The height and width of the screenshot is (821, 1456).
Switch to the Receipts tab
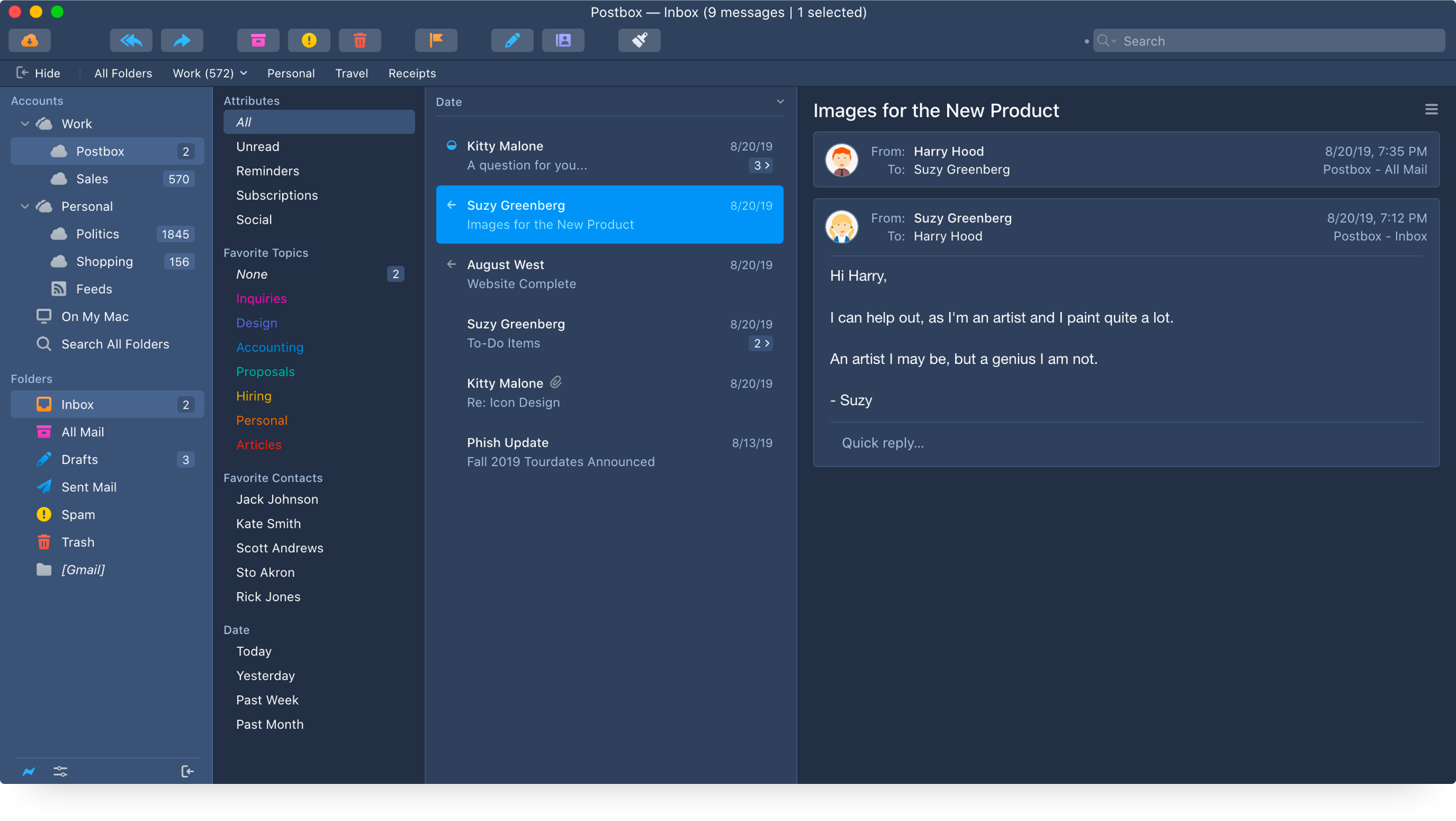412,73
